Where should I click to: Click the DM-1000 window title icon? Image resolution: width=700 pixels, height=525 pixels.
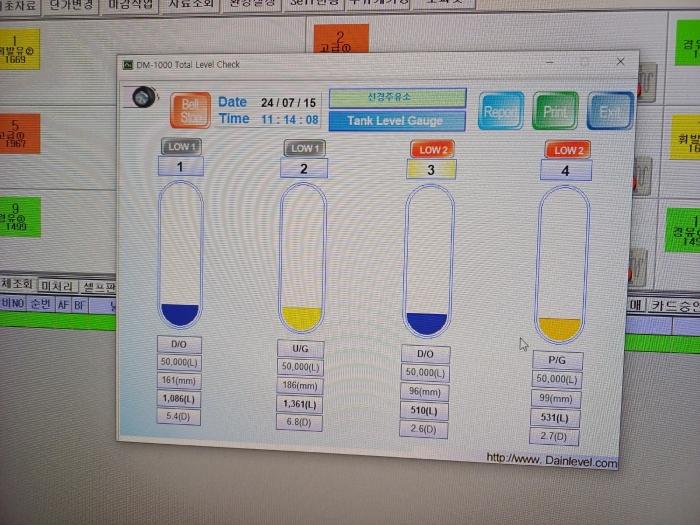[x=128, y=65]
